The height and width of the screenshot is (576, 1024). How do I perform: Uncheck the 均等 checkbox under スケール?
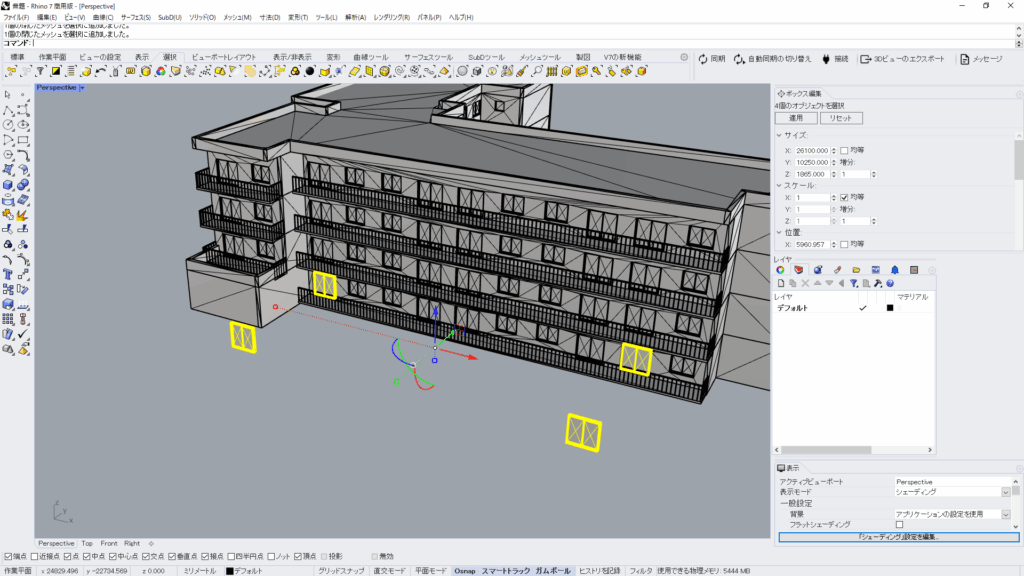(844, 197)
